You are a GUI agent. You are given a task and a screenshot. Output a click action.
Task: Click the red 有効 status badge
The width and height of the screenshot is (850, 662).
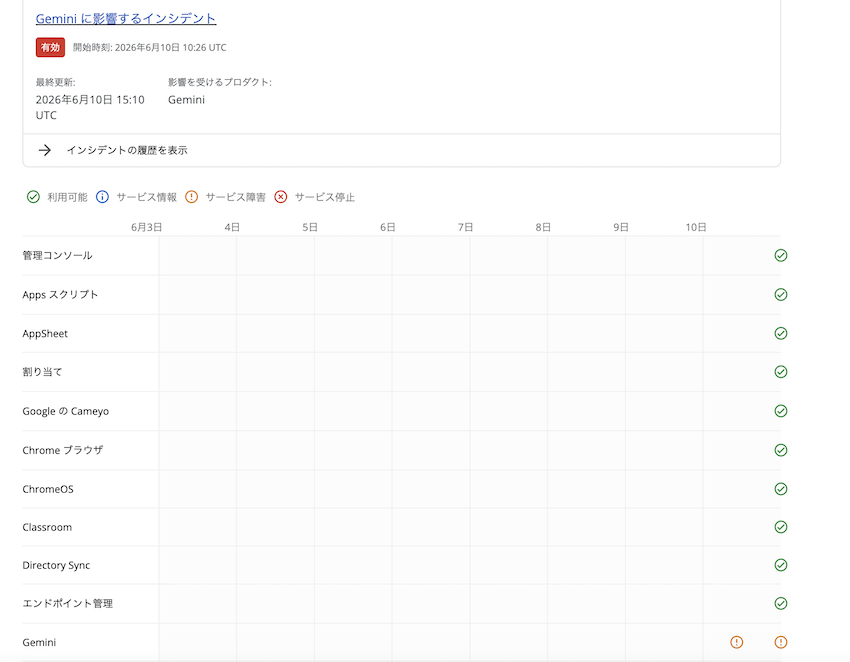point(50,47)
